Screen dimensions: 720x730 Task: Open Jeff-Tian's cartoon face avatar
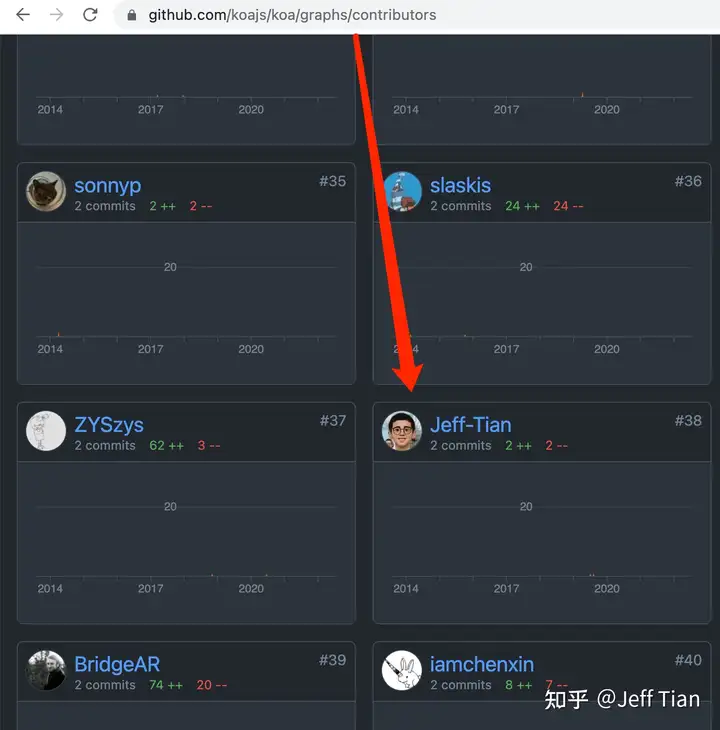pyautogui.click(x=402, y=431)
